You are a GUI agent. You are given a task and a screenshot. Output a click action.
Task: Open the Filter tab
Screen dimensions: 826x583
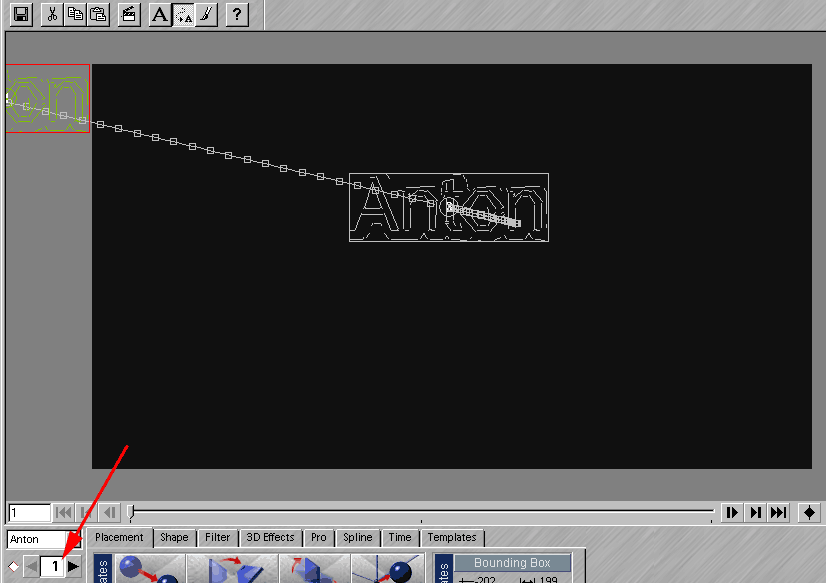[x=218, y=538]
